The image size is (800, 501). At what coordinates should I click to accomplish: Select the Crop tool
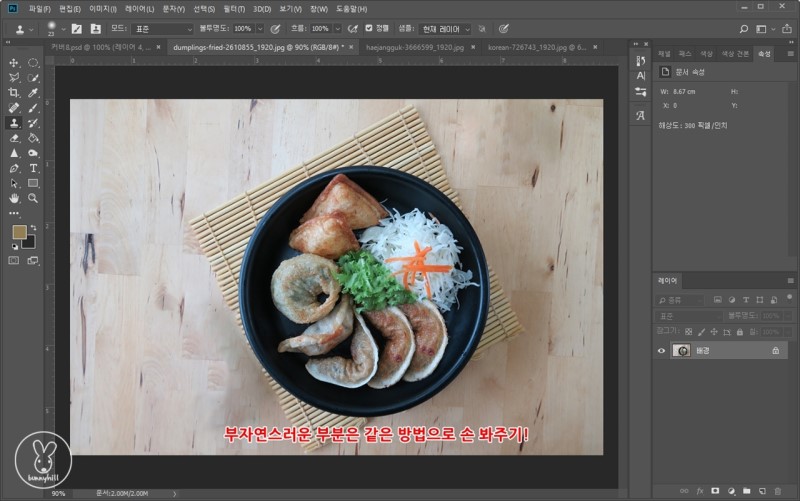(x=14, y=93)
